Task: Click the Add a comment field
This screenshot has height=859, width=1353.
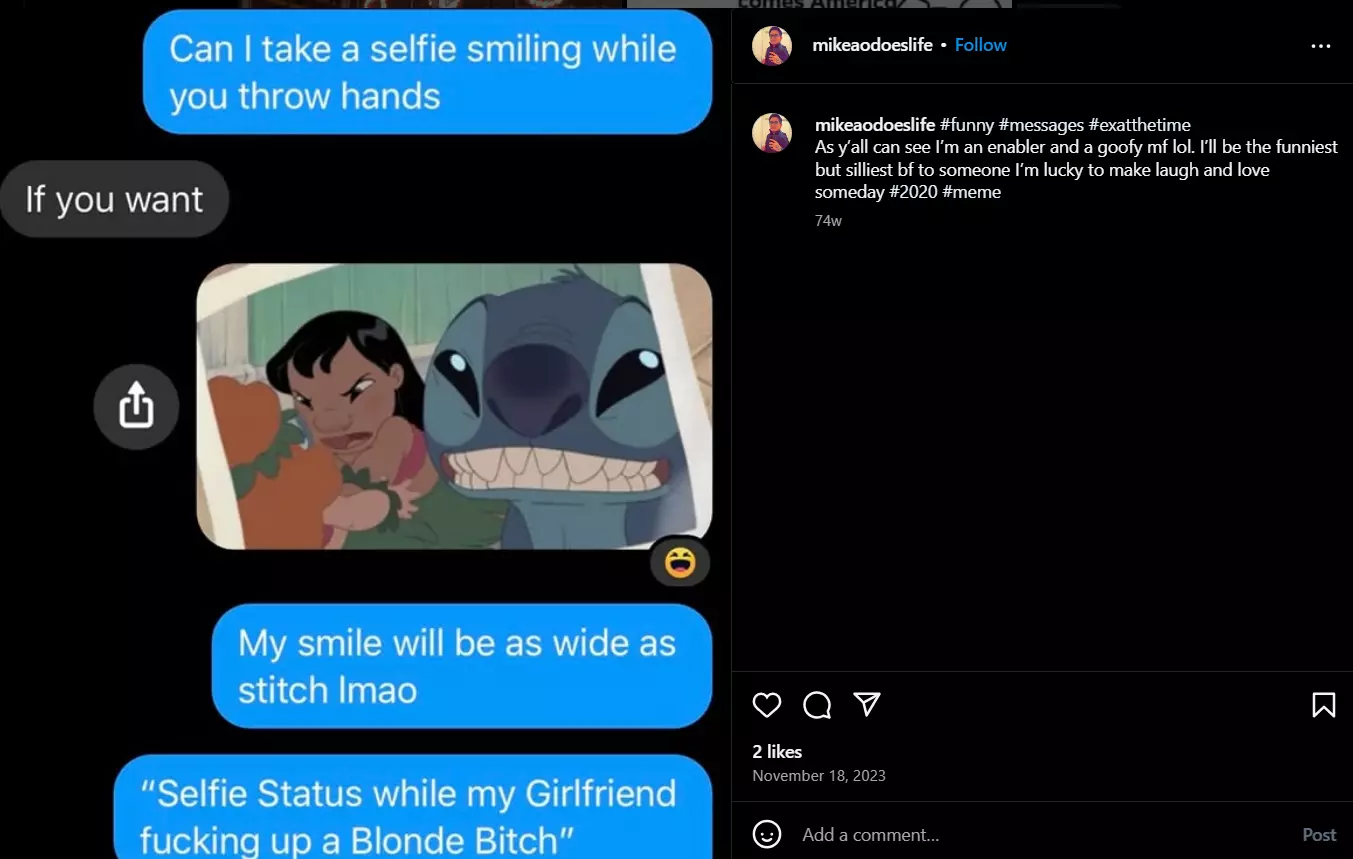Action: (x=1040, y=834)
